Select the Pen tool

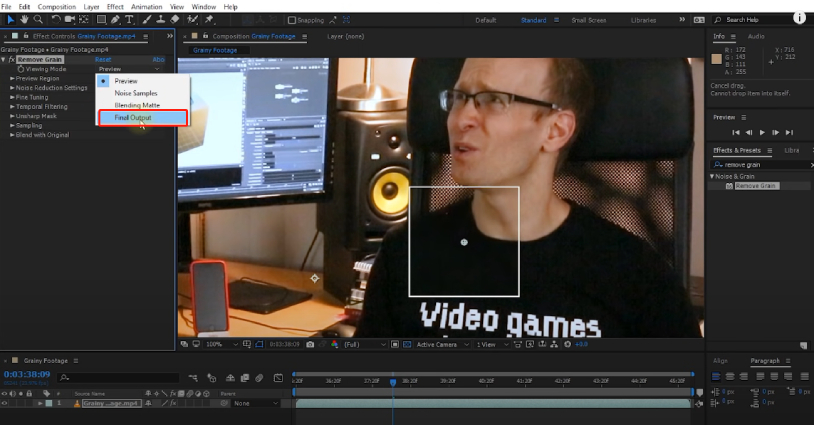click(x=117, y=19)
